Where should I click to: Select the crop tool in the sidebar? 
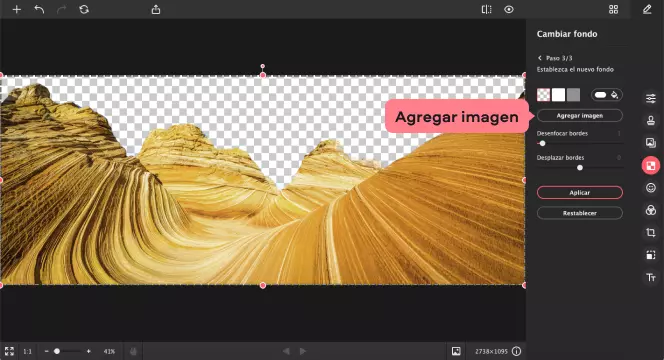pos(651,232)
